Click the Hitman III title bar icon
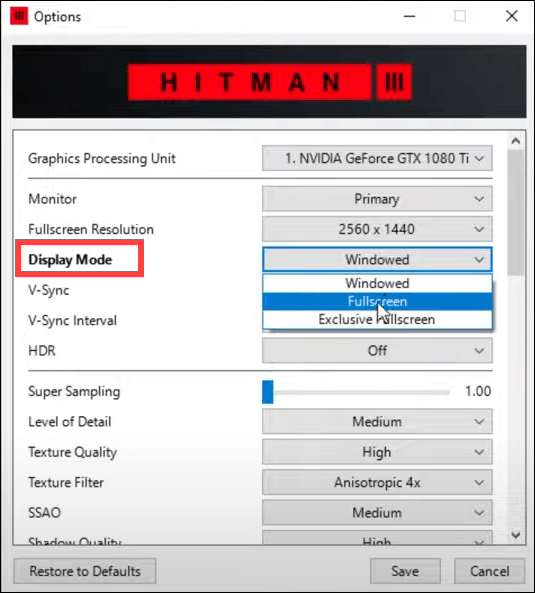Image resolution: width=535 pixels, height=593 pixels. (x=19, y=16)
